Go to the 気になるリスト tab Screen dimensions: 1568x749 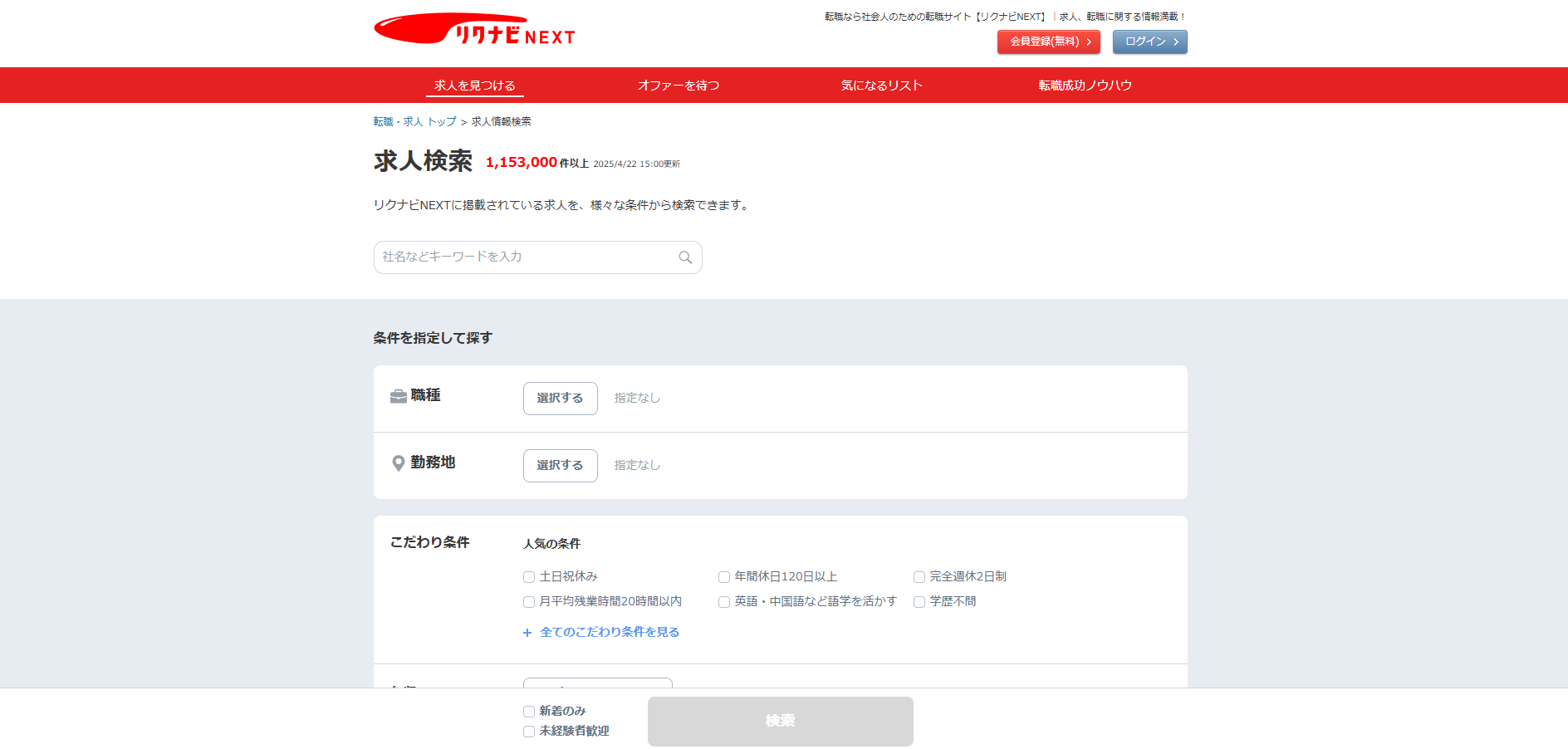point(881,86)
